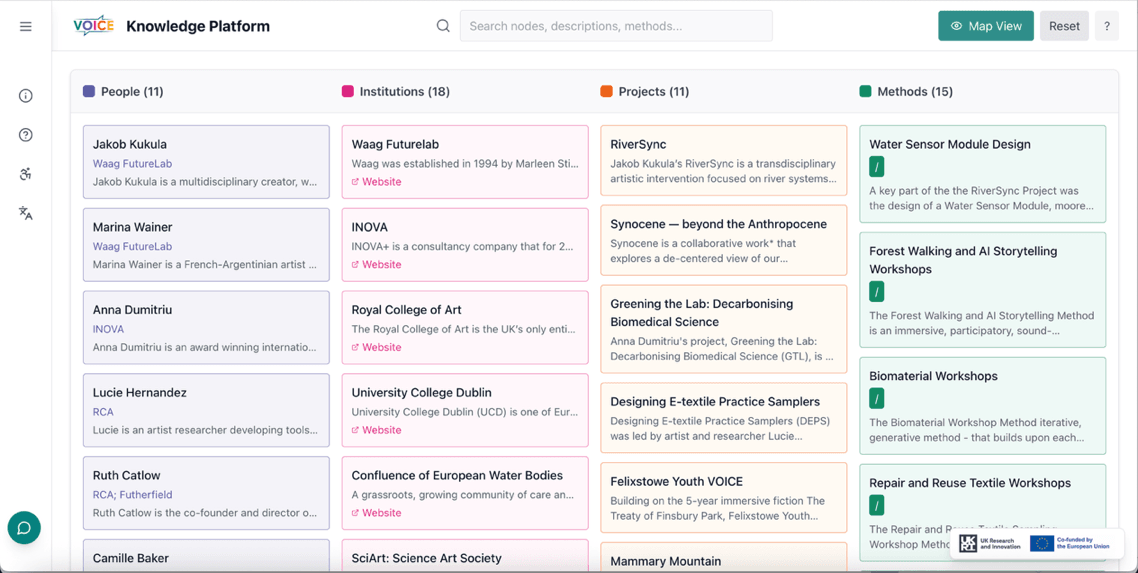Open the University College Dublin title
This screenshot has width=1138, height=573.
point(421,392)
